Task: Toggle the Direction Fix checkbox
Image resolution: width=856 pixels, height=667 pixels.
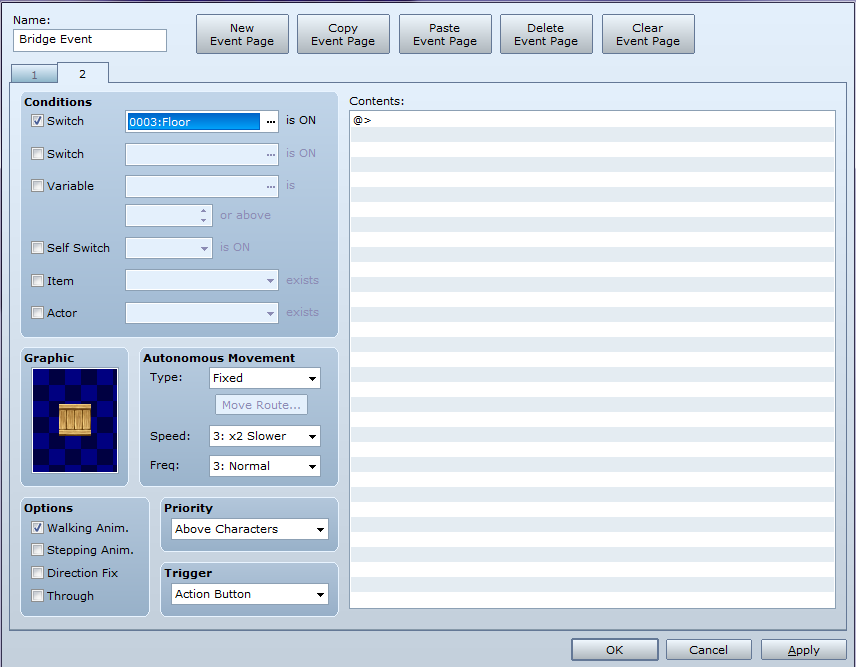Action: [37, 573]
